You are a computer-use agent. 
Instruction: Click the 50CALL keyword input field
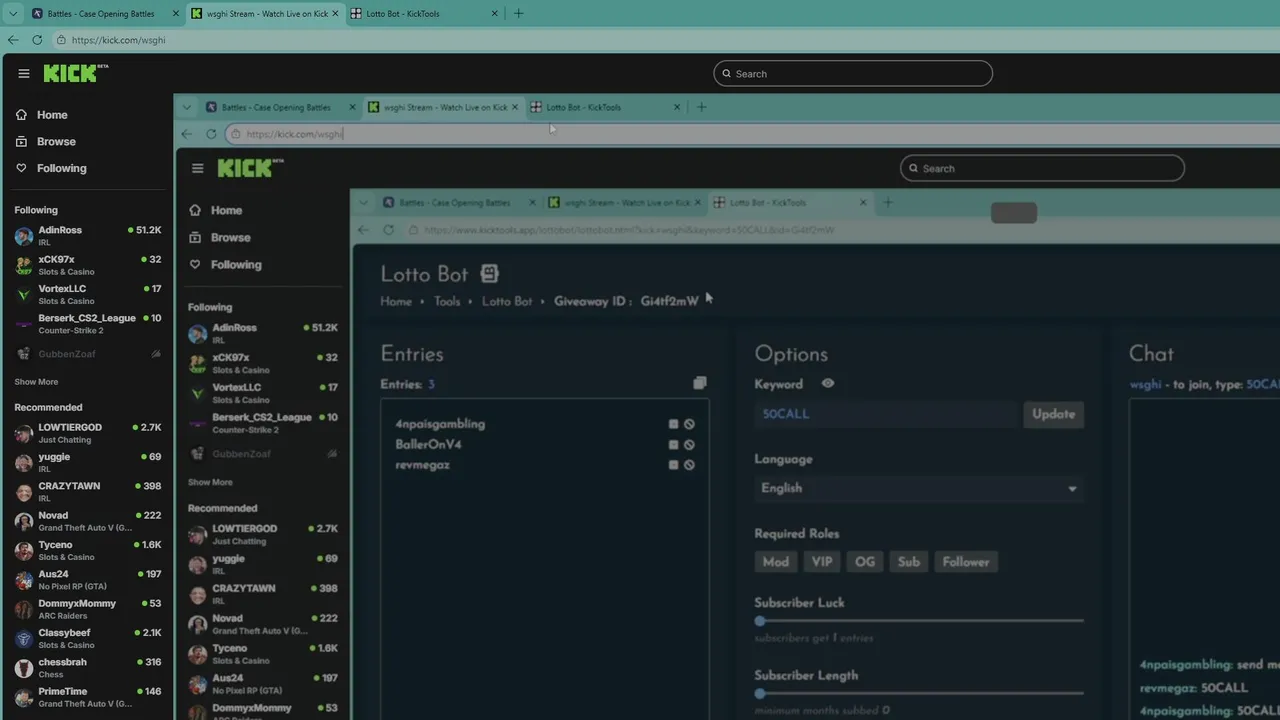pyautogui.click(x=886, y=414)
